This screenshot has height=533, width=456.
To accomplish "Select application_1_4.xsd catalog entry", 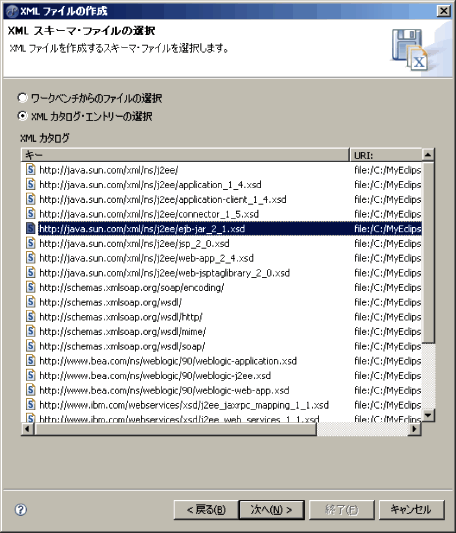I will pyautogui.click(x=150, y=184).
